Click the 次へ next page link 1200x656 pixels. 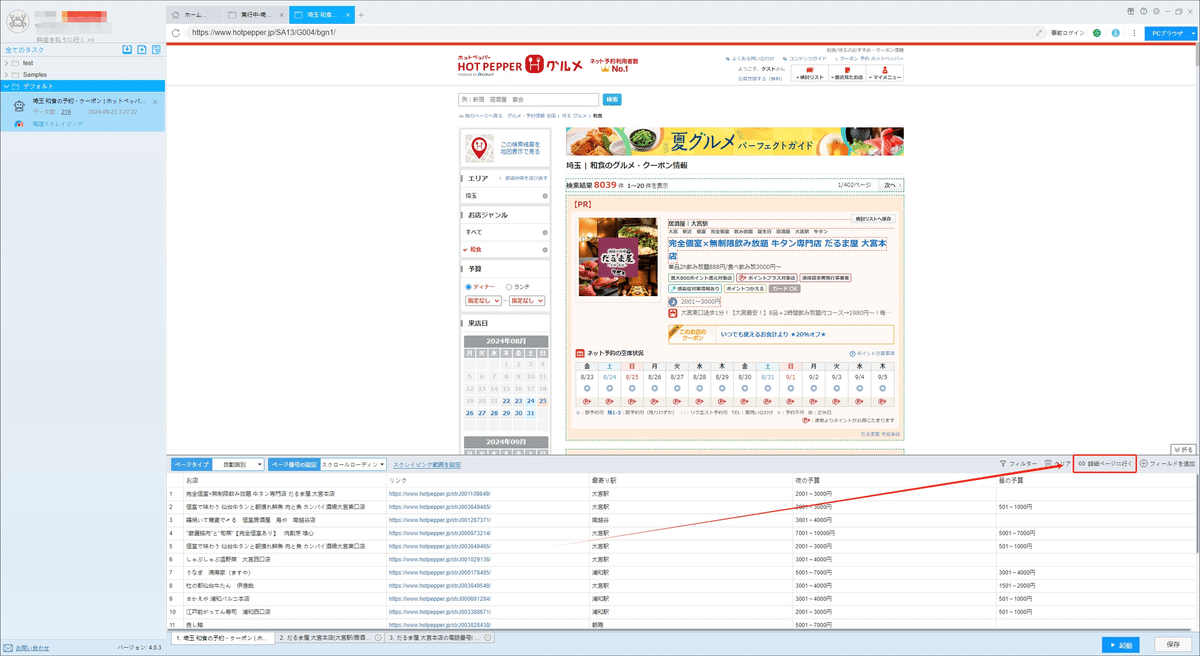[x=889, y=185]
